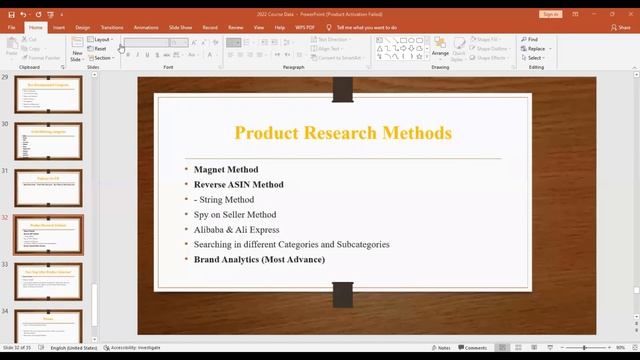This screenshot has height=360, width=640.
Task: Increase the font size
Action: 194,42
